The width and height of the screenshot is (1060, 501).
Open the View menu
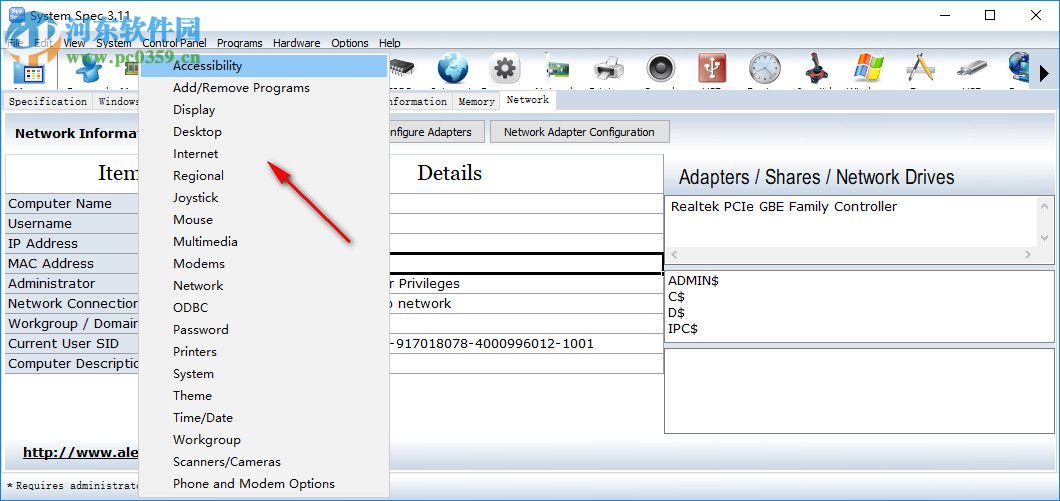point(74,43)
